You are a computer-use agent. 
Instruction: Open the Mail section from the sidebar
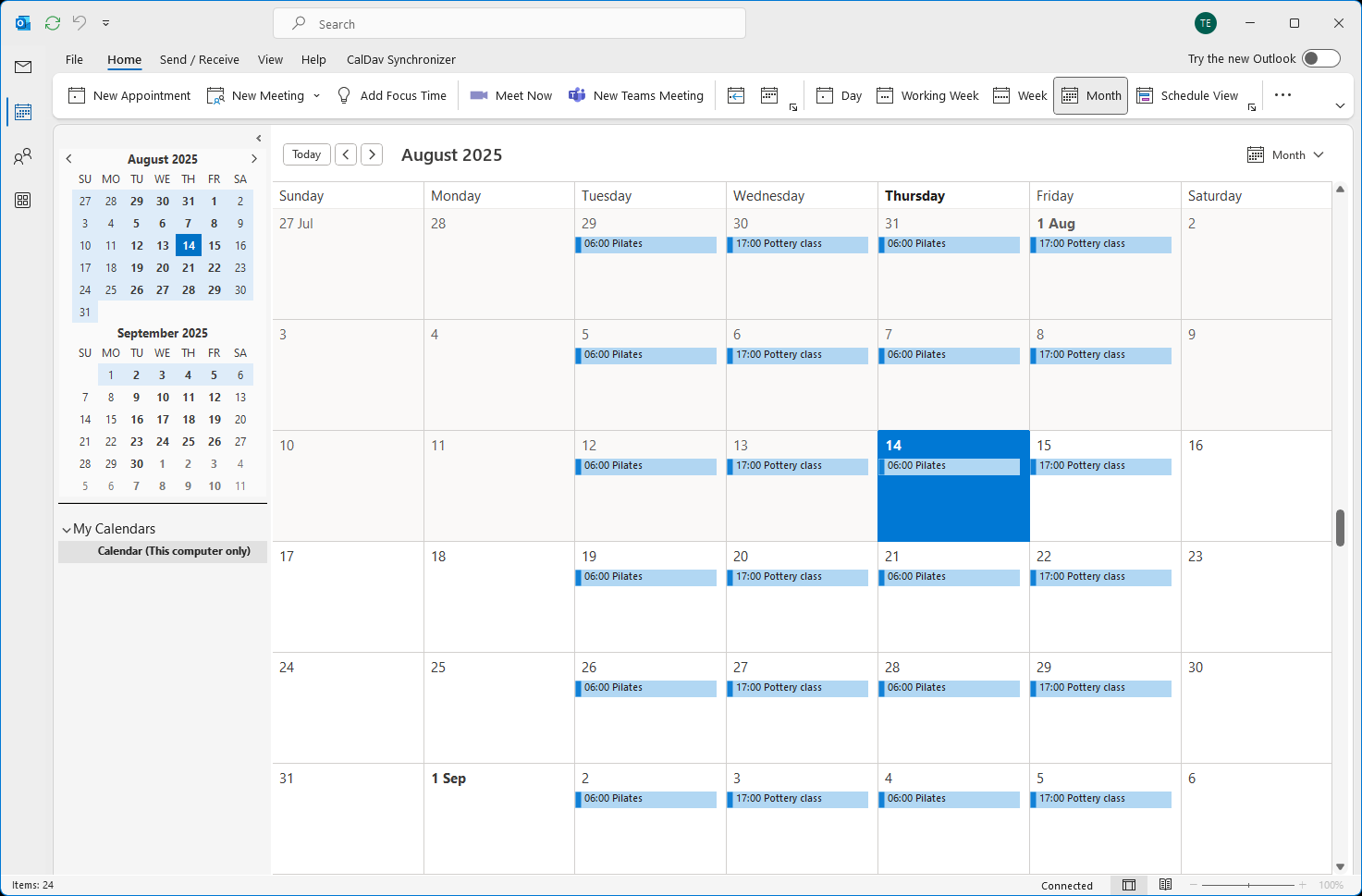coord(22,67)
